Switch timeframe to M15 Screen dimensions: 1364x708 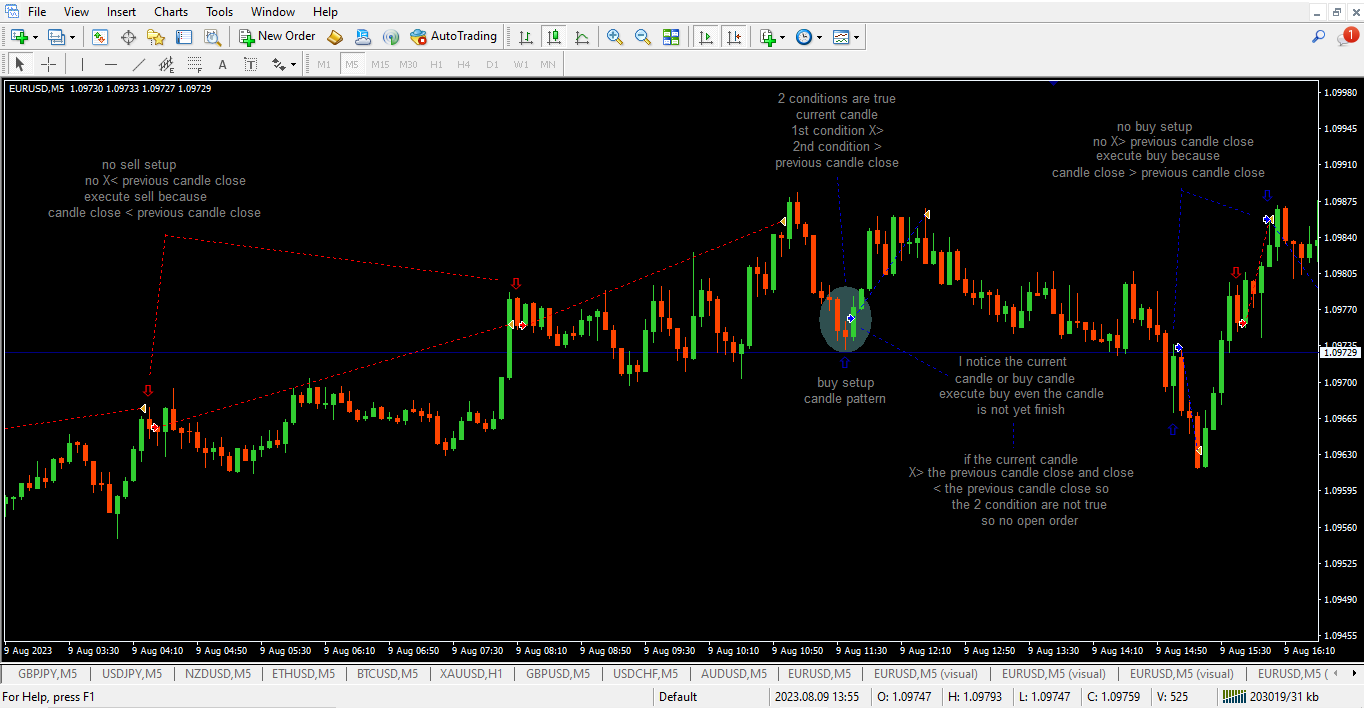pos(380,65)
